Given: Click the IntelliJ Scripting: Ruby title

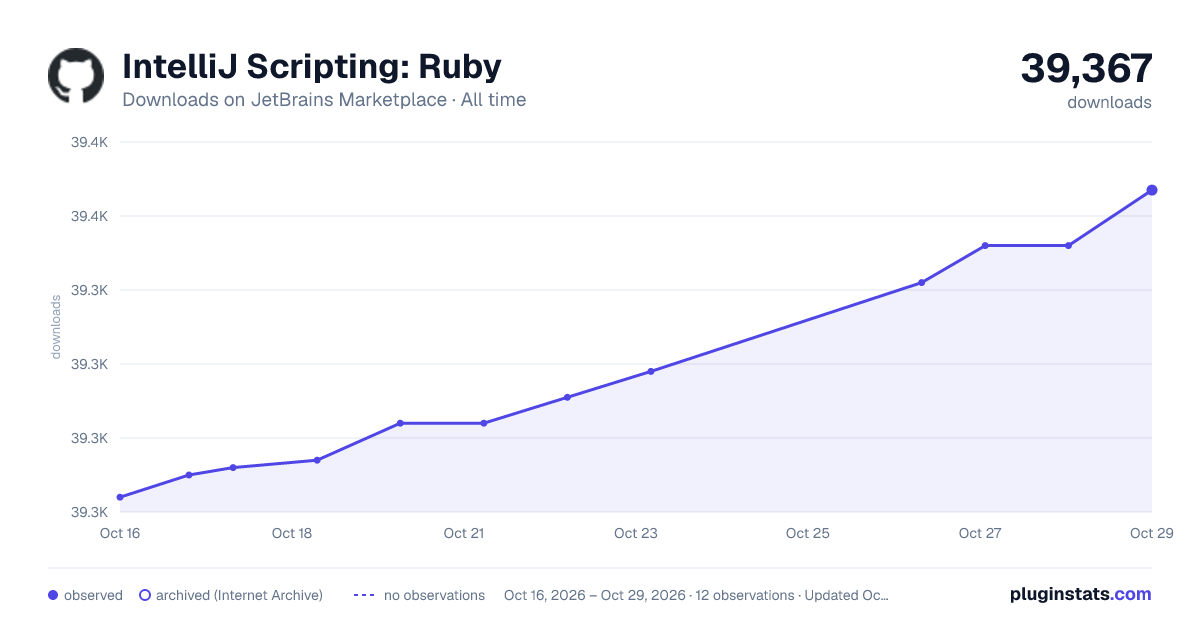Looking at the screenshot, I should [x=312, y=66].
